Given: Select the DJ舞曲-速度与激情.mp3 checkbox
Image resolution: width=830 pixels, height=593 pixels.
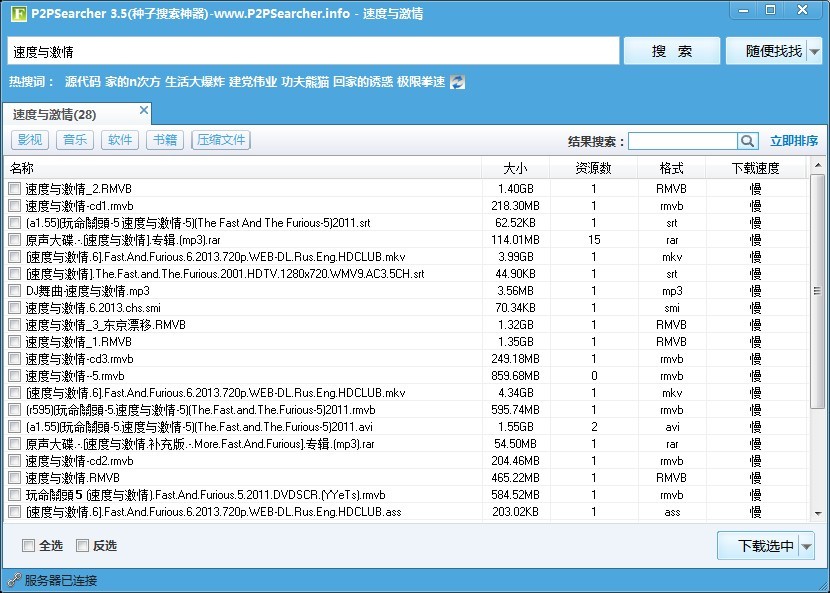Looking at the screenshot, I should 14,291.
